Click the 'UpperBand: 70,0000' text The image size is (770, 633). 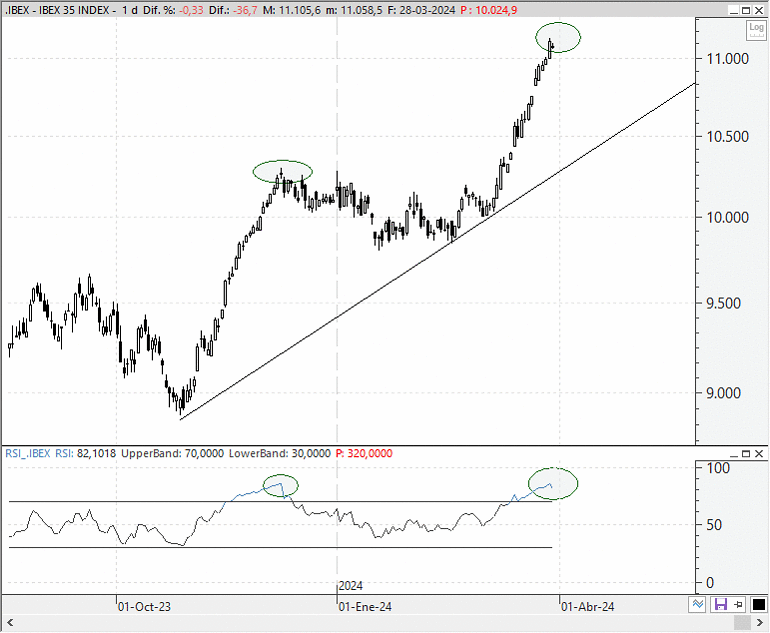tap(172, 453)
